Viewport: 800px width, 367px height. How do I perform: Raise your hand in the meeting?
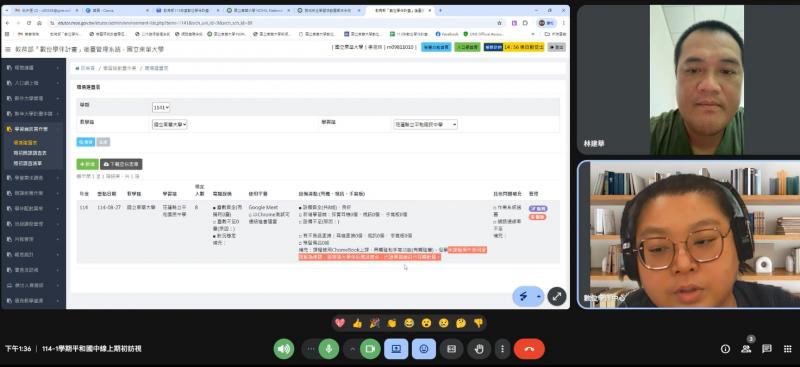tap(479, 349)
